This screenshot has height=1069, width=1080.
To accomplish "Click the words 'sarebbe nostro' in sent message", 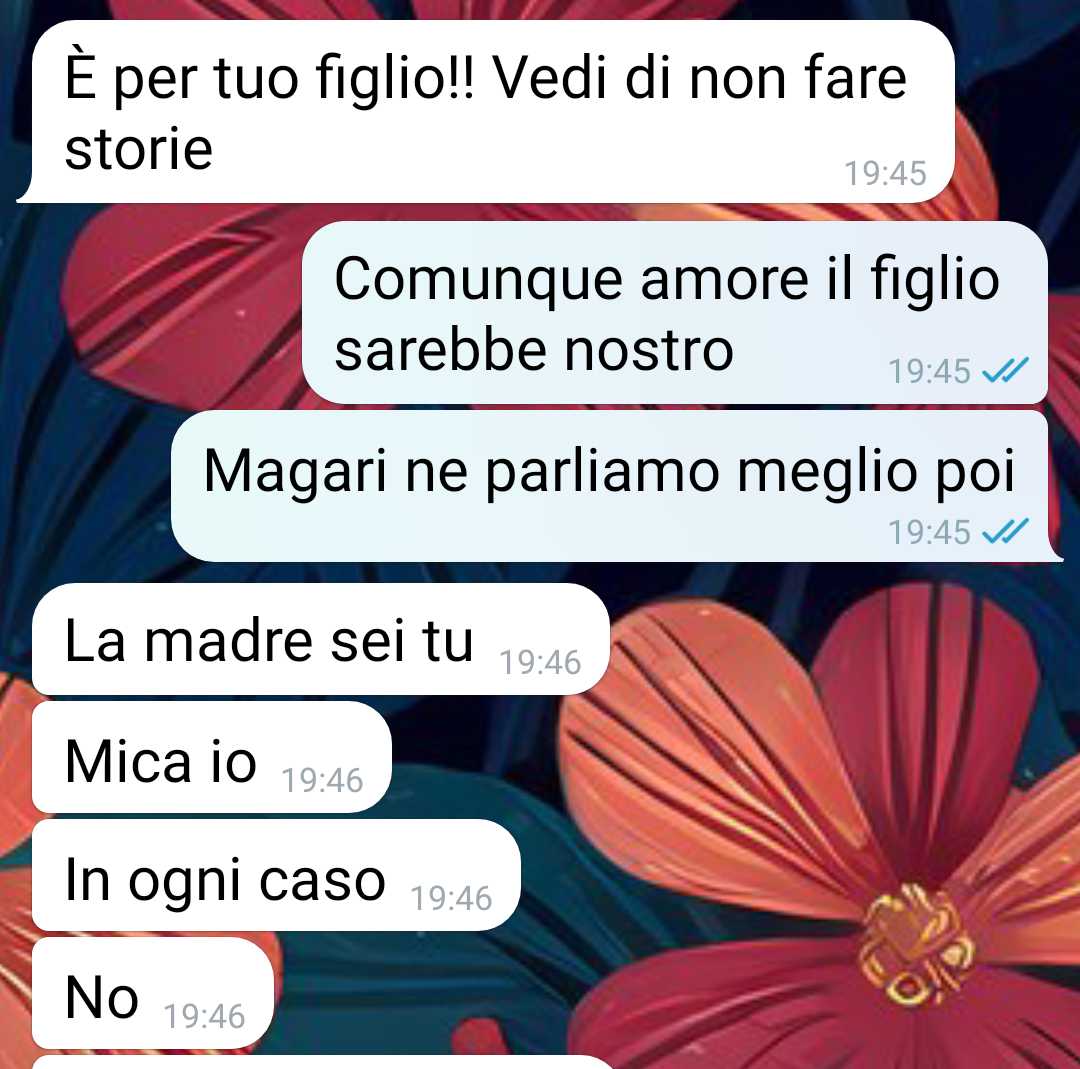I will tap(534, 351).
